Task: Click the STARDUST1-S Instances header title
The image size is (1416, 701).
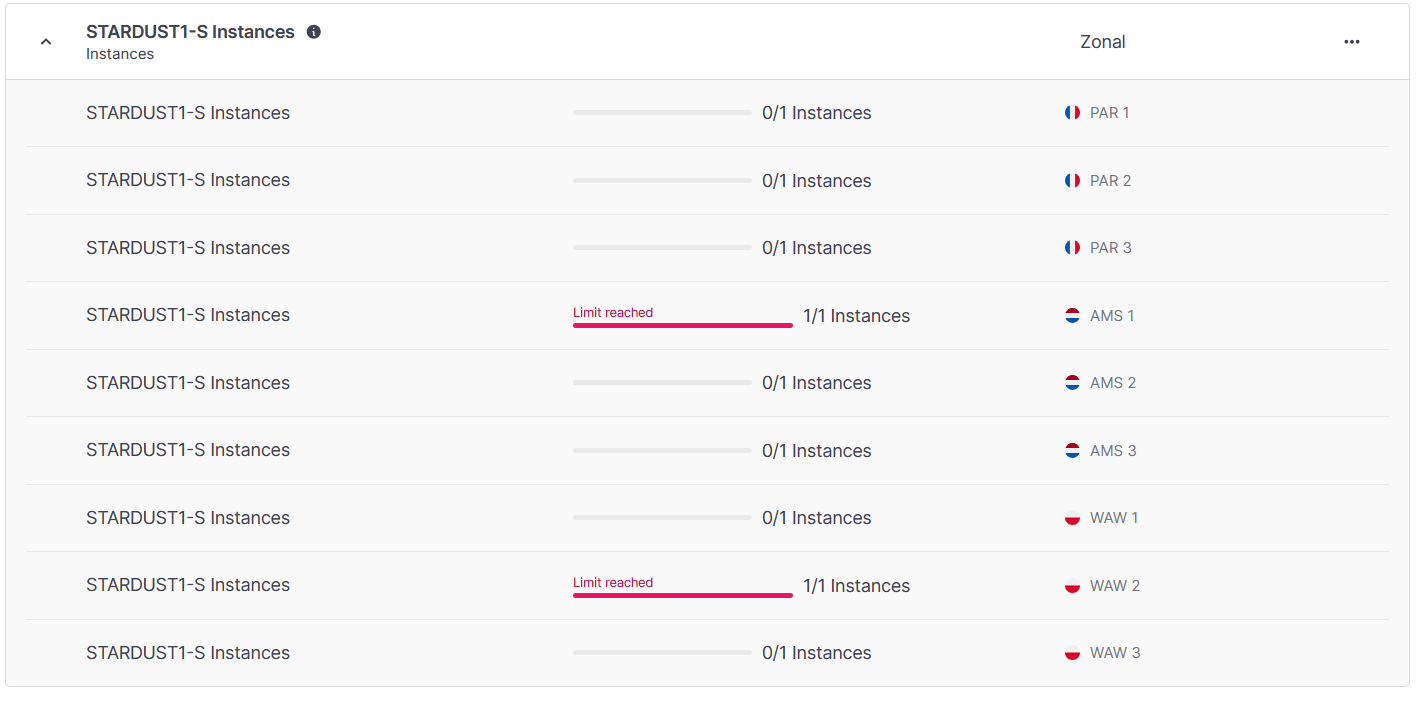Action: pyautogui.click(x=190, y=32)
